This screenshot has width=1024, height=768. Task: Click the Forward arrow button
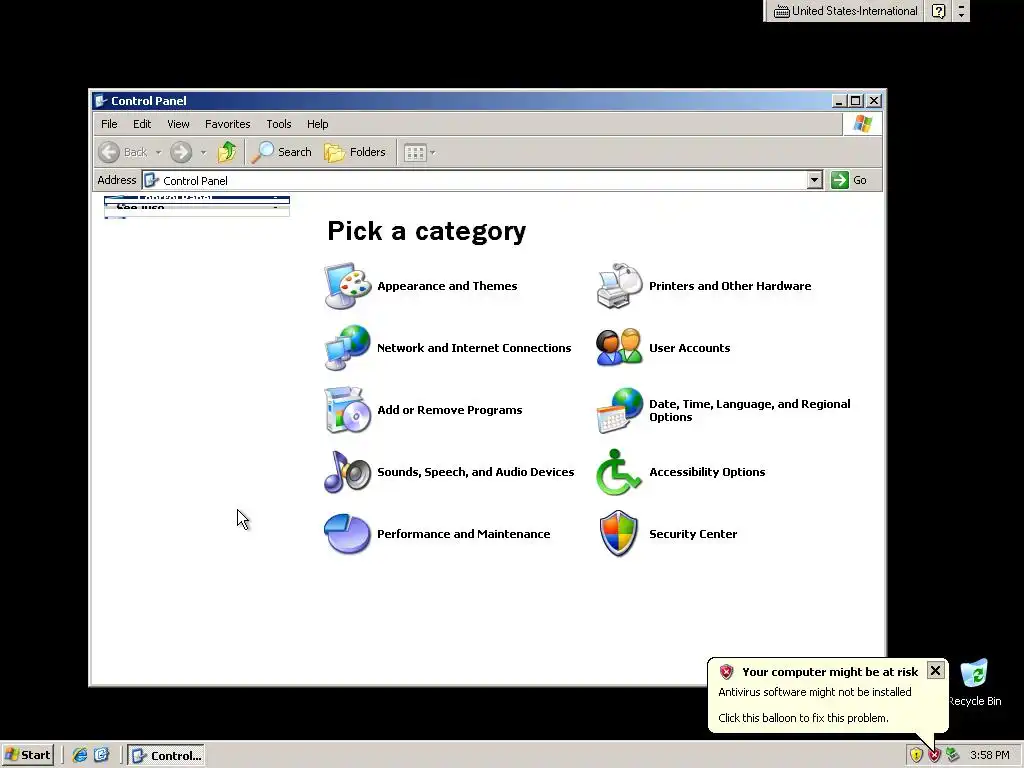pos(181,152)
